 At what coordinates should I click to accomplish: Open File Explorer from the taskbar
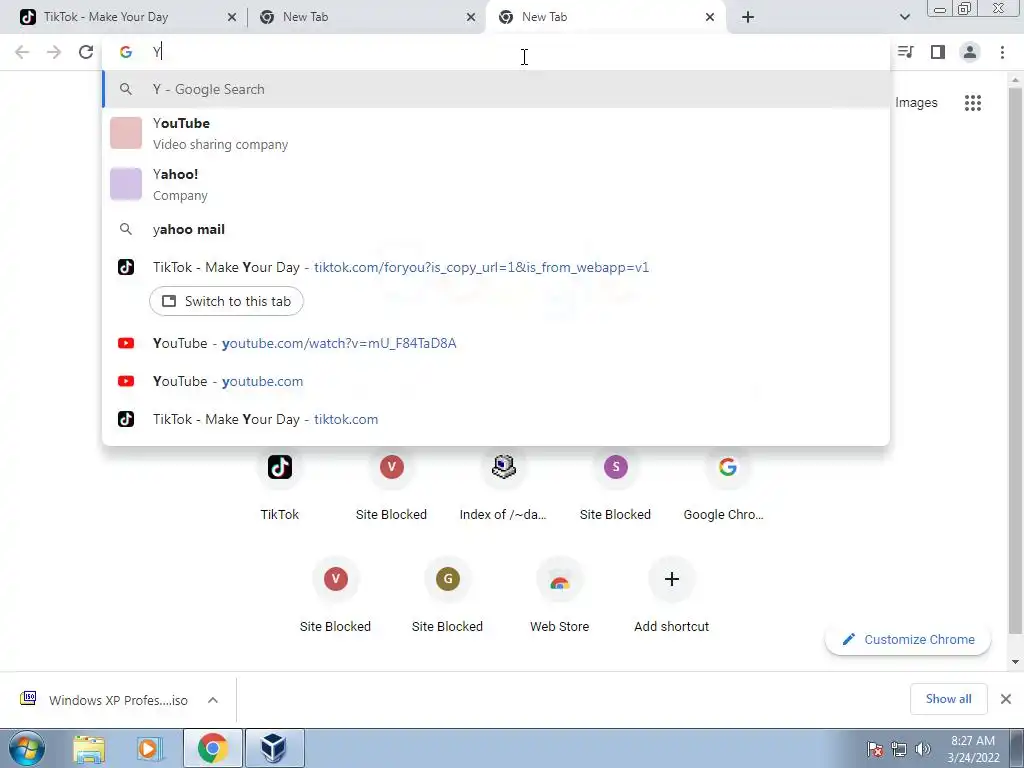click(x=89, y=748)
